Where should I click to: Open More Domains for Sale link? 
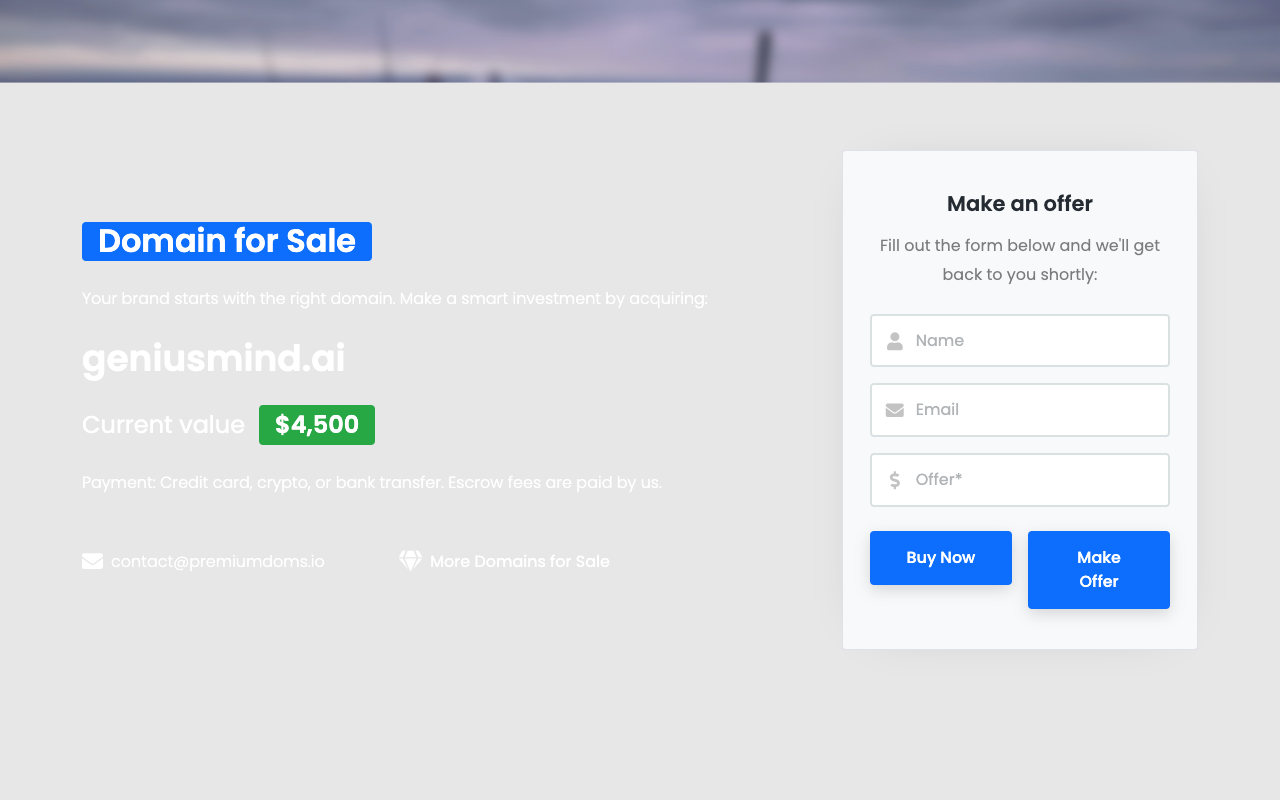pos(520,561)
